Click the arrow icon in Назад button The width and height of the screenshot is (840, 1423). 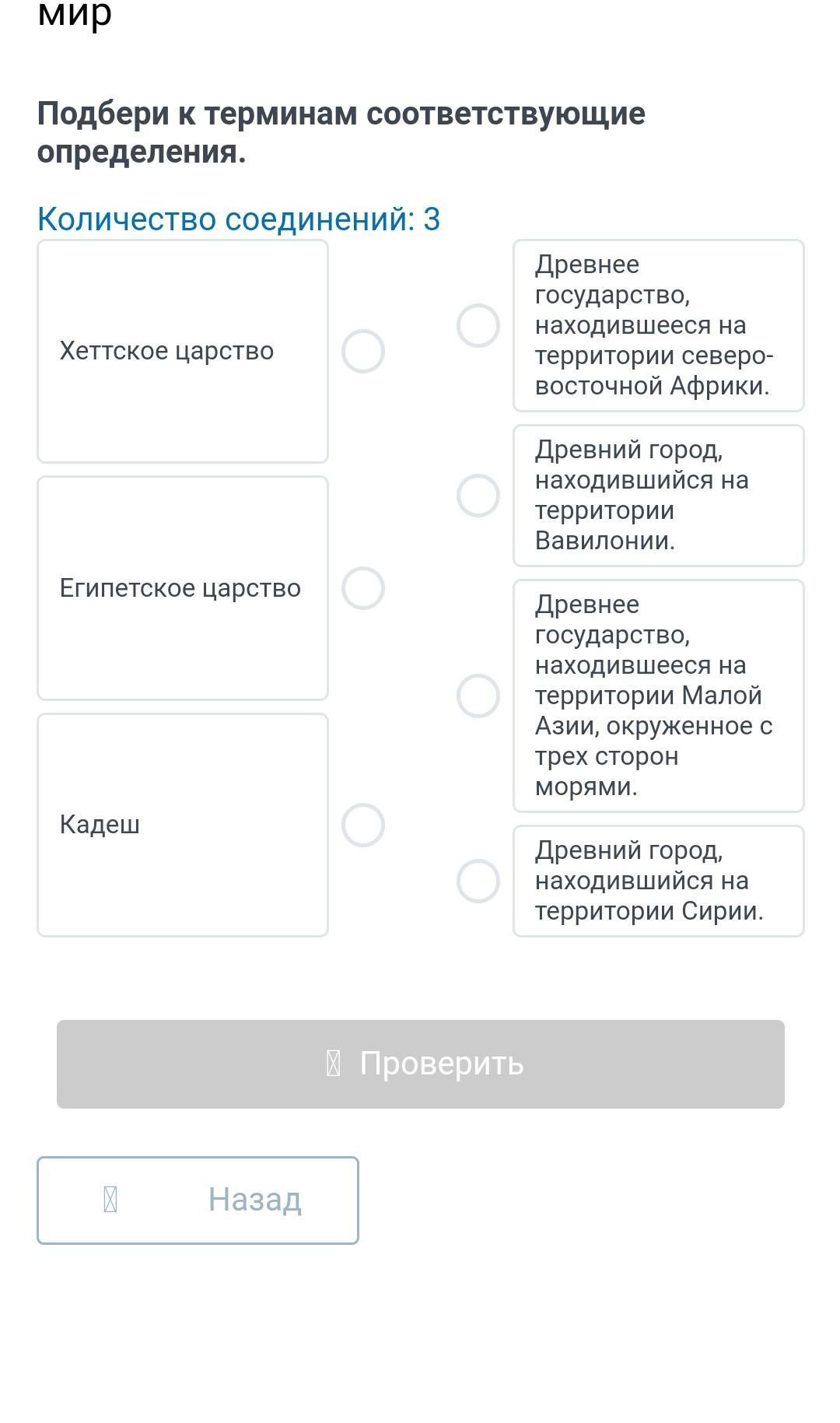point(110,1200)
